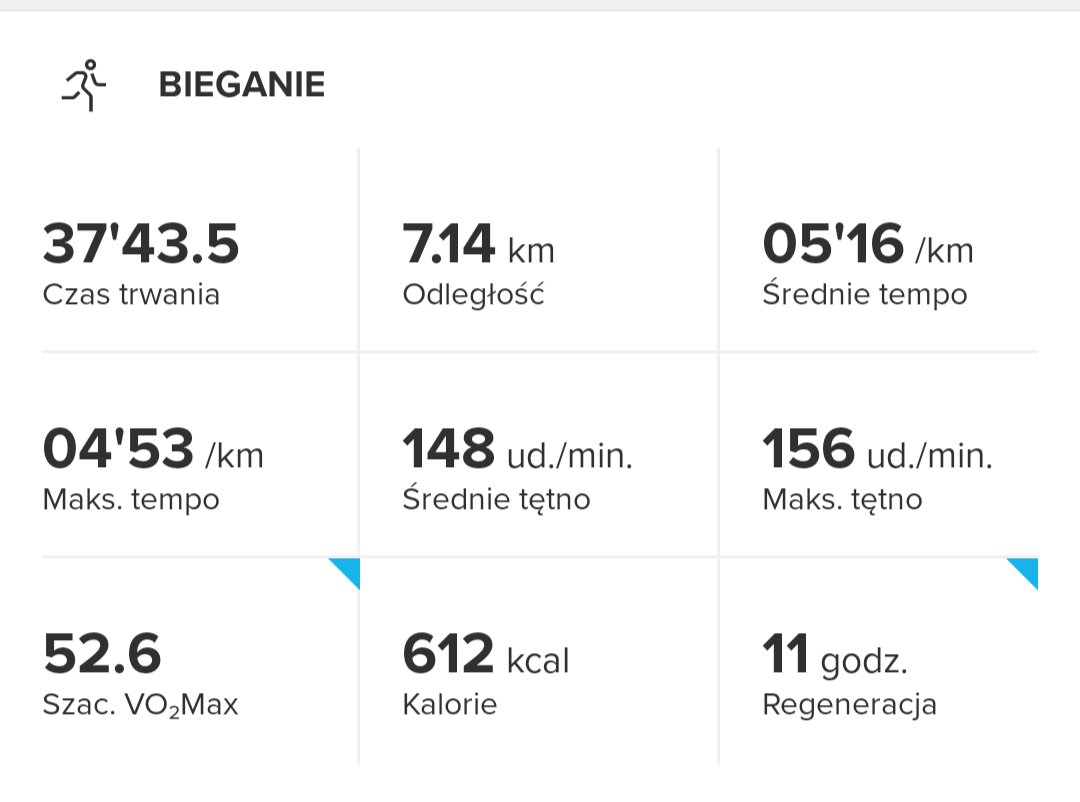Tap the 05'16 /km pace value
Viewport: 1080px width, 802px height.
pos(867,244)
